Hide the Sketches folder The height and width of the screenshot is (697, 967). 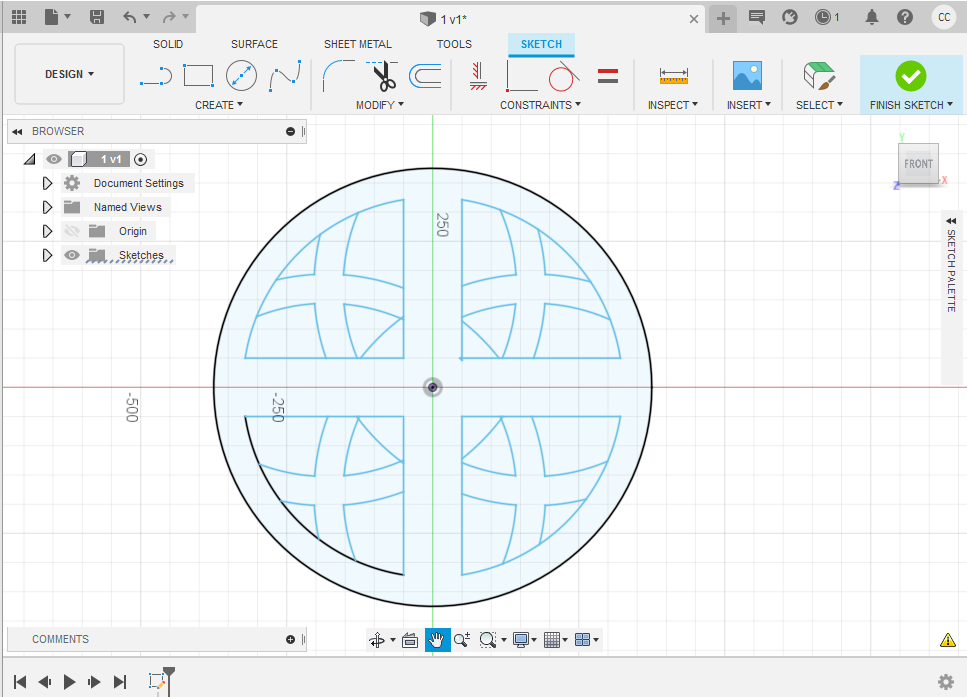click(x=72, y=255)
